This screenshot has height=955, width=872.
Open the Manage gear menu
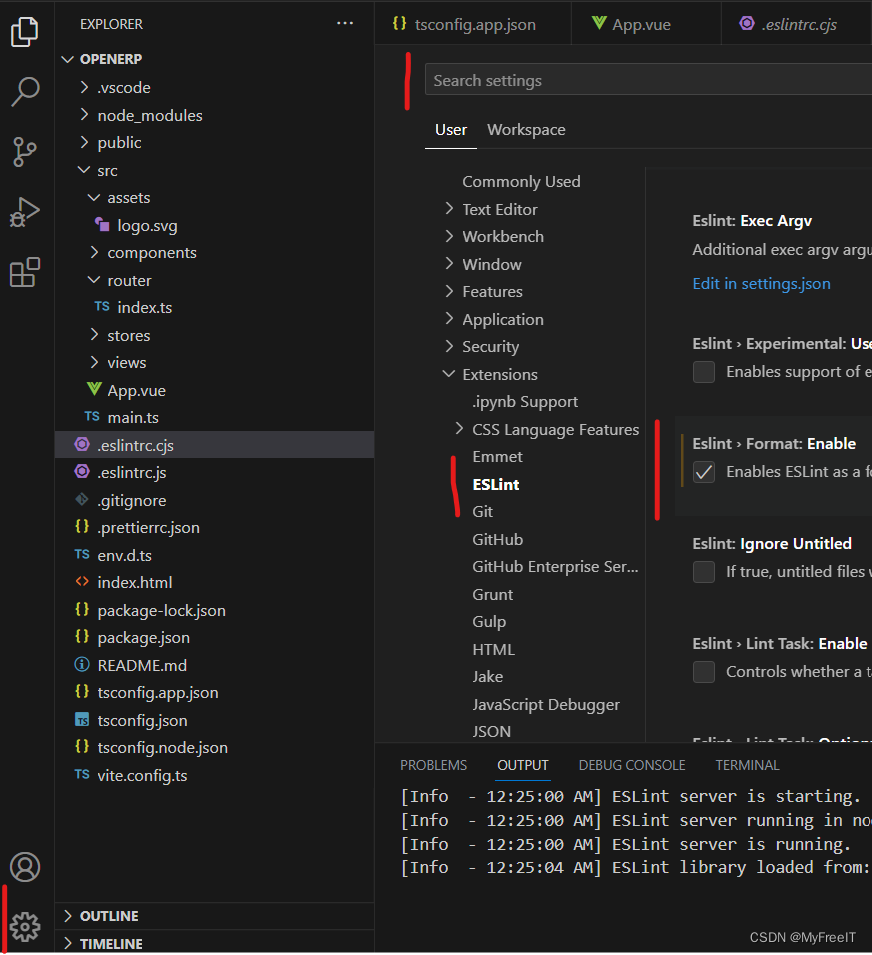25,926
